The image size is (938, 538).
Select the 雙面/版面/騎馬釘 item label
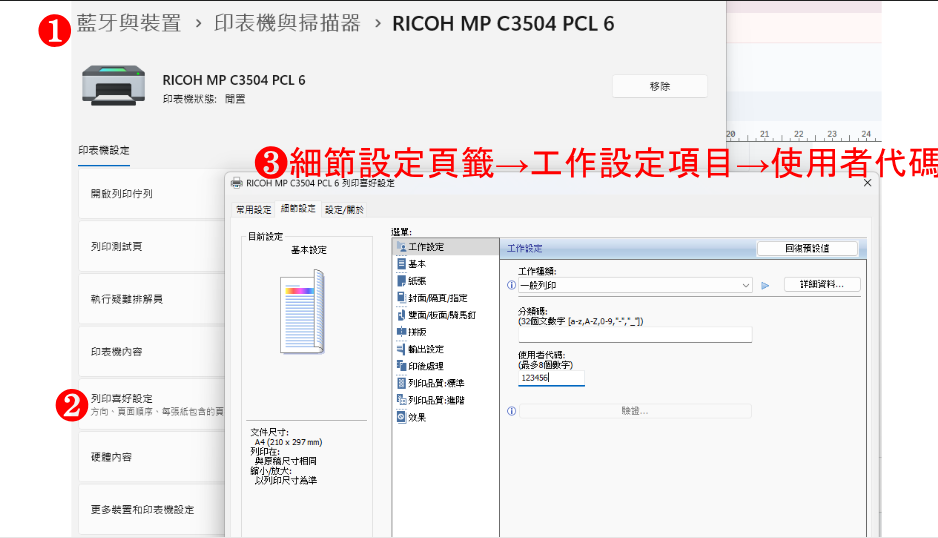pyautogui.click(x=442, y=315)
